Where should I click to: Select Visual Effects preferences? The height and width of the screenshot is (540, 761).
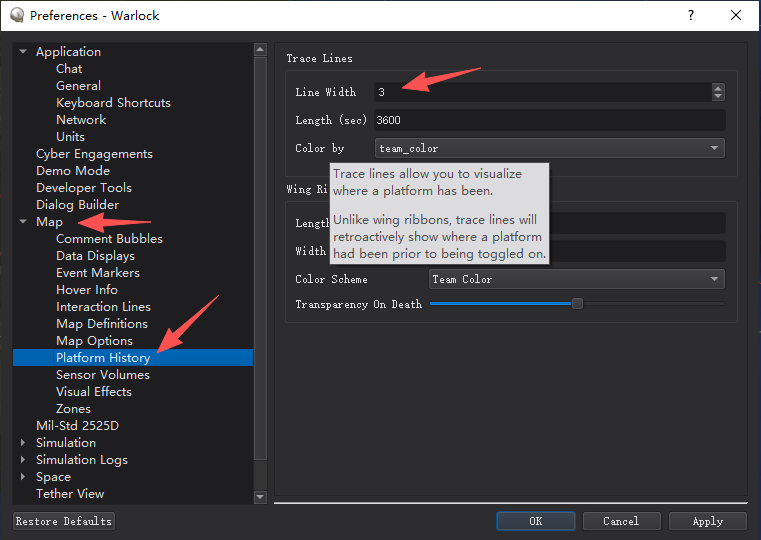point(94,392)
